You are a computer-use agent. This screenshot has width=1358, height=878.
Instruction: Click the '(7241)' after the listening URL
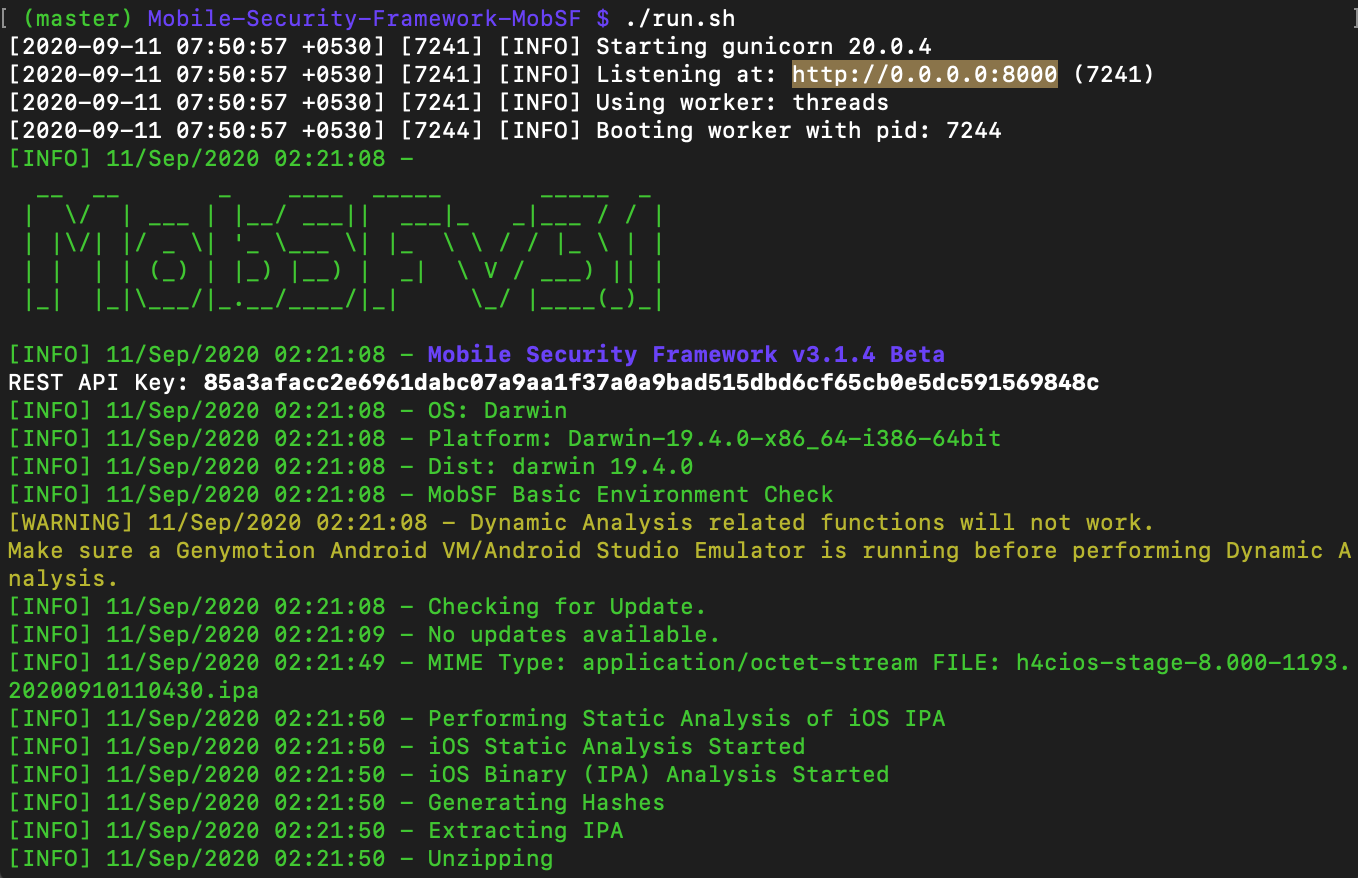pos(1114,74)
